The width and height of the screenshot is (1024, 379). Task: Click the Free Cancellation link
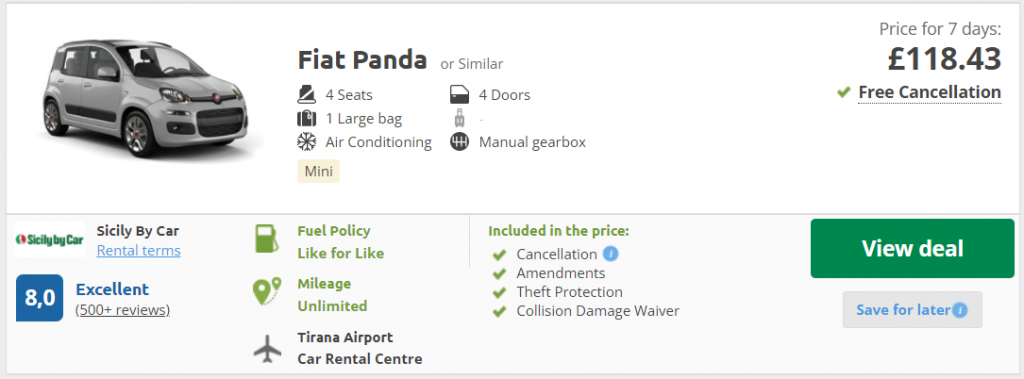(x=929, y=93)
